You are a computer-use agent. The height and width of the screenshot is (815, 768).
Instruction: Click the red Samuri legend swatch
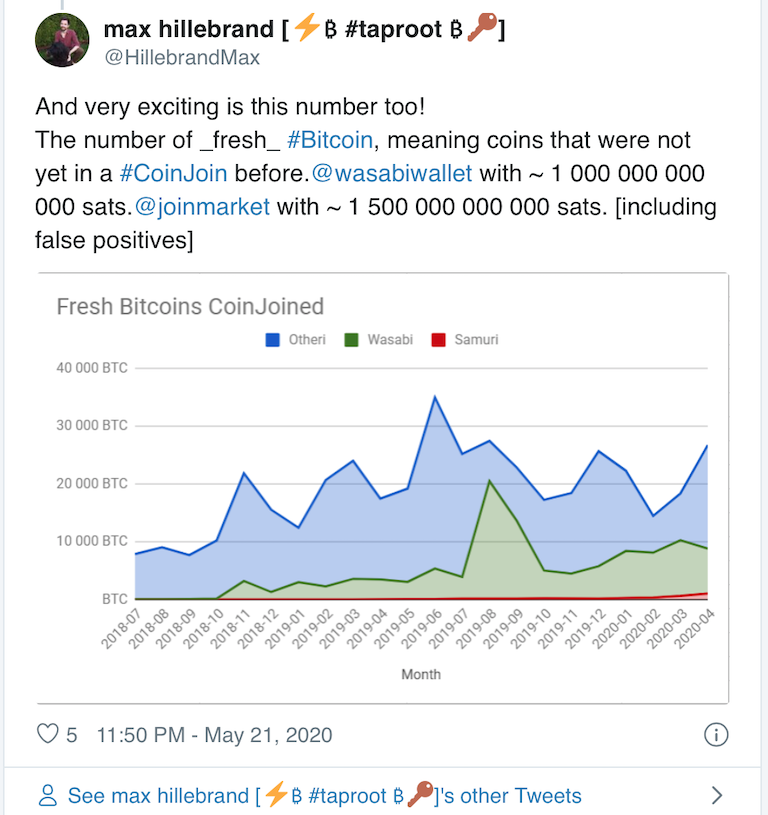tap(437, 340)
